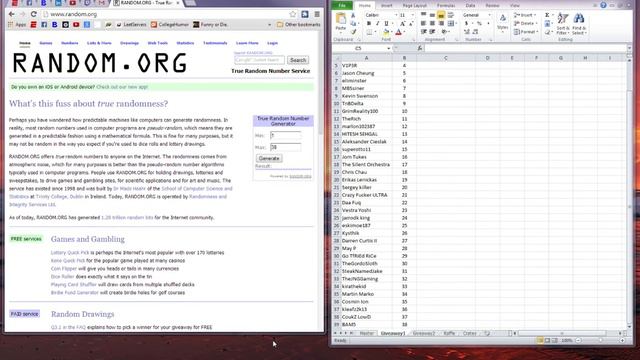Toggle the highlighted Bottom Align button
640x360 pixels.
click(441, 15)
